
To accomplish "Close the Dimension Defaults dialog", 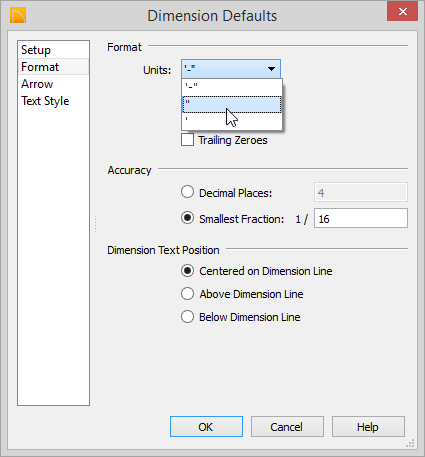I will pos(402,12).
